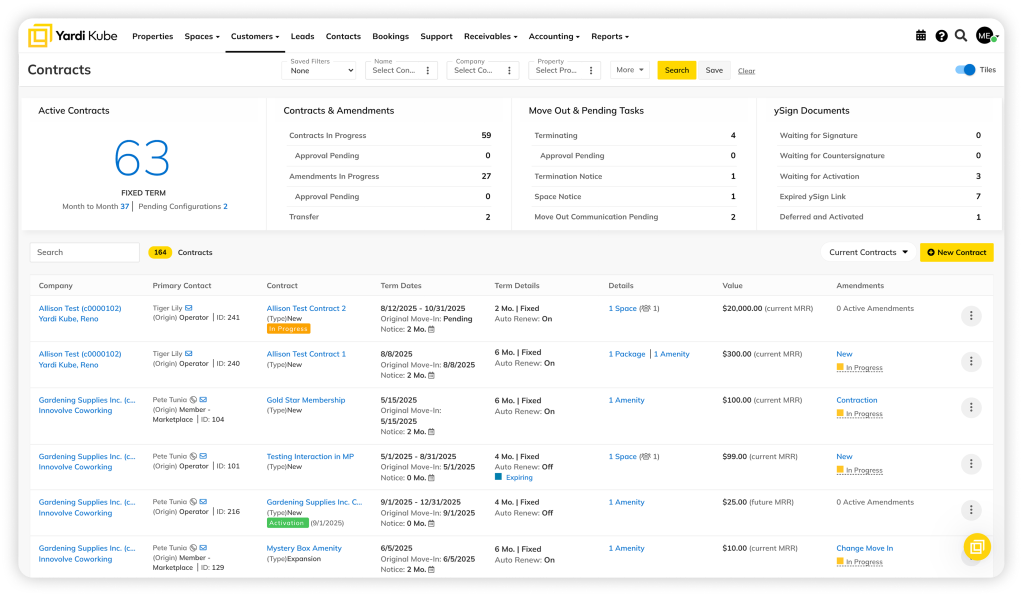Open the Mystery Box Amenity contract link
This screenshot has height=596, width=1023.
pyautogui.click(x=304, y=548)
